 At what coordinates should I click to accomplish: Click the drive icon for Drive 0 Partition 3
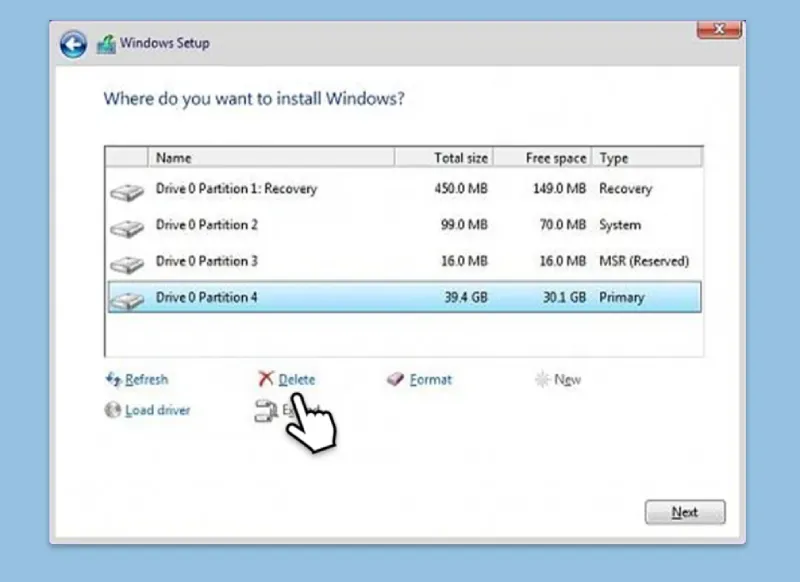click(x=127, y=264)
